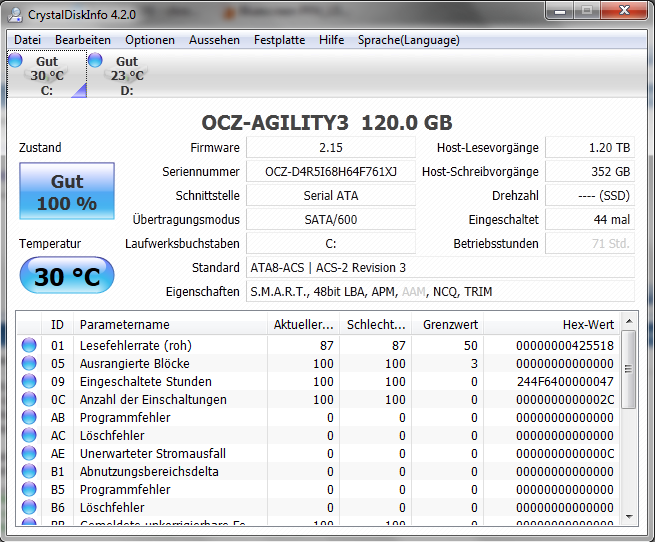
Task: Click the Grenzwert value 50
Action: coord(470,346)
